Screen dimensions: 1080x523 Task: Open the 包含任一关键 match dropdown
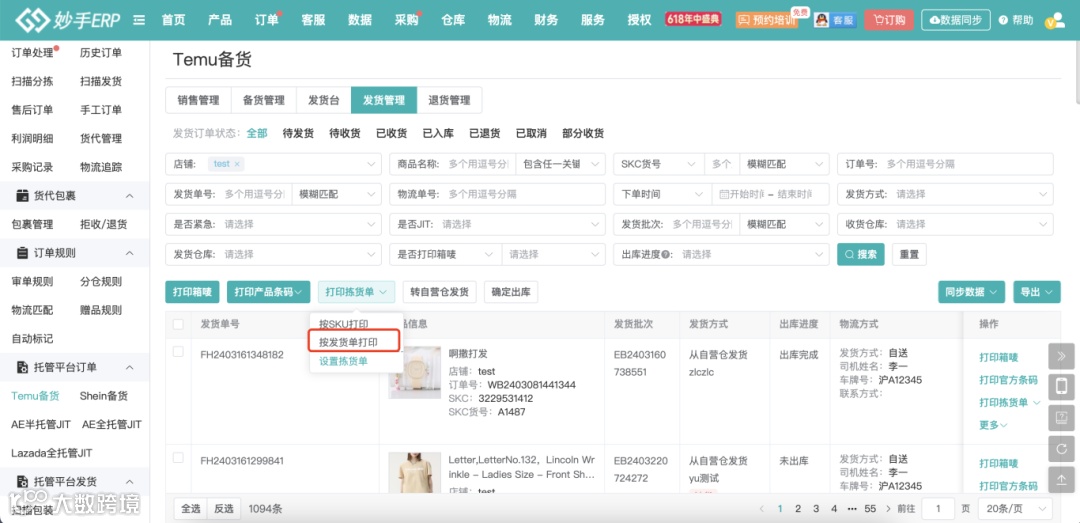click(x=561, y=164)
